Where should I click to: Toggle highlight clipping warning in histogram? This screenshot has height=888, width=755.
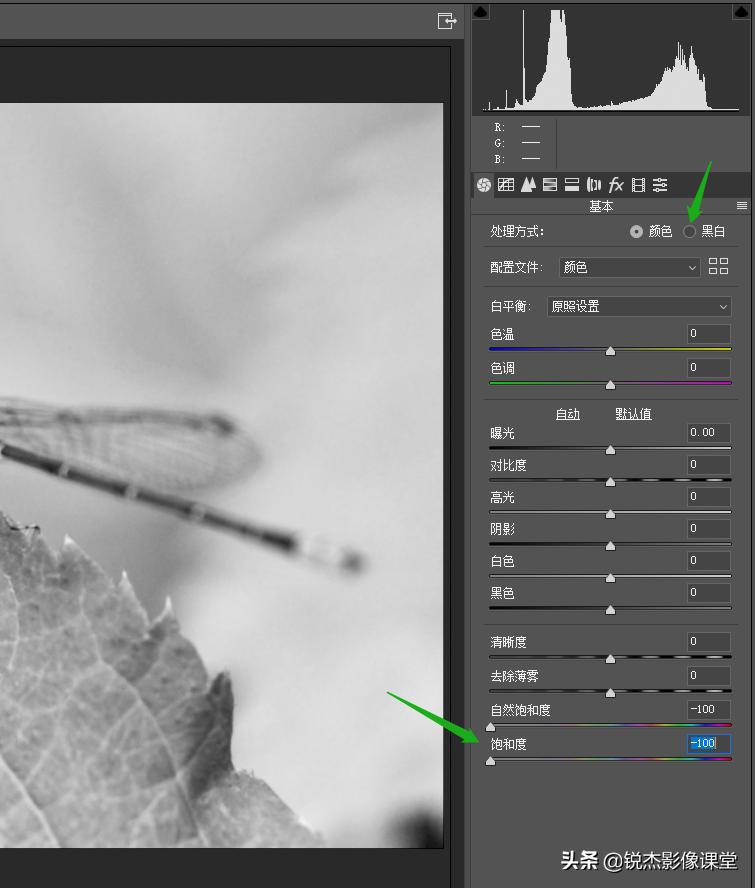[741, 12]
